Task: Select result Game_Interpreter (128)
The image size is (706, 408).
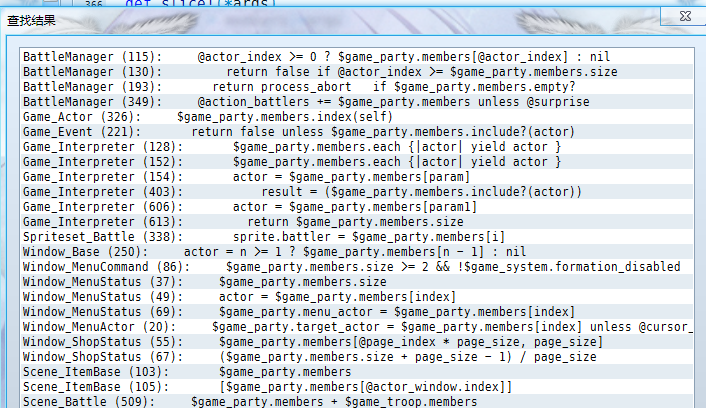Action: pos(356,147)
